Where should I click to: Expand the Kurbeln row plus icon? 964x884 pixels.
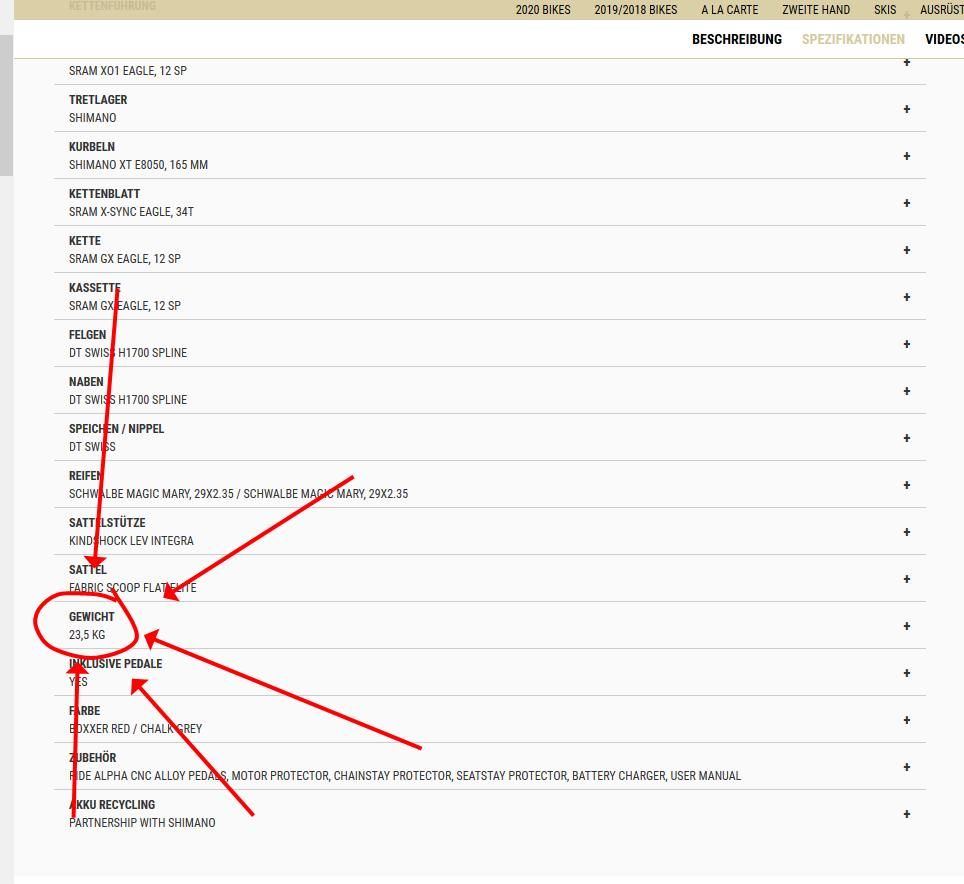(x=906, y=156)
